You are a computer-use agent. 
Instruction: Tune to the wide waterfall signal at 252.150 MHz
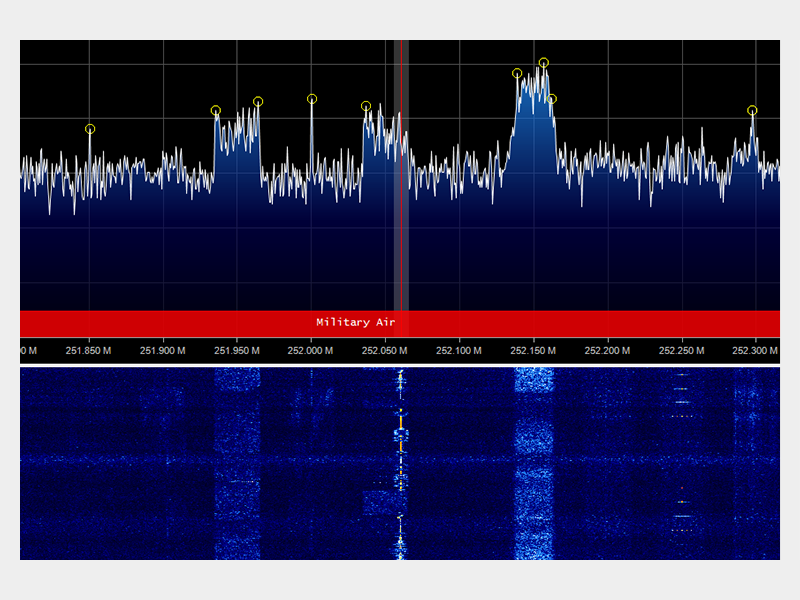click(533, 460)
